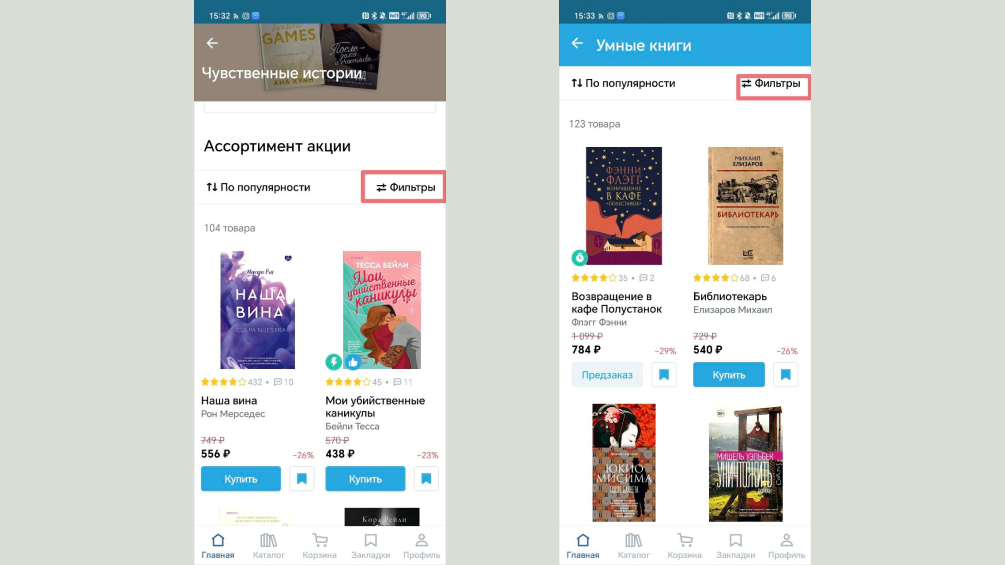Open По популярности sorting in Умные книги
1005x565 pixels.
pos(623,83)
